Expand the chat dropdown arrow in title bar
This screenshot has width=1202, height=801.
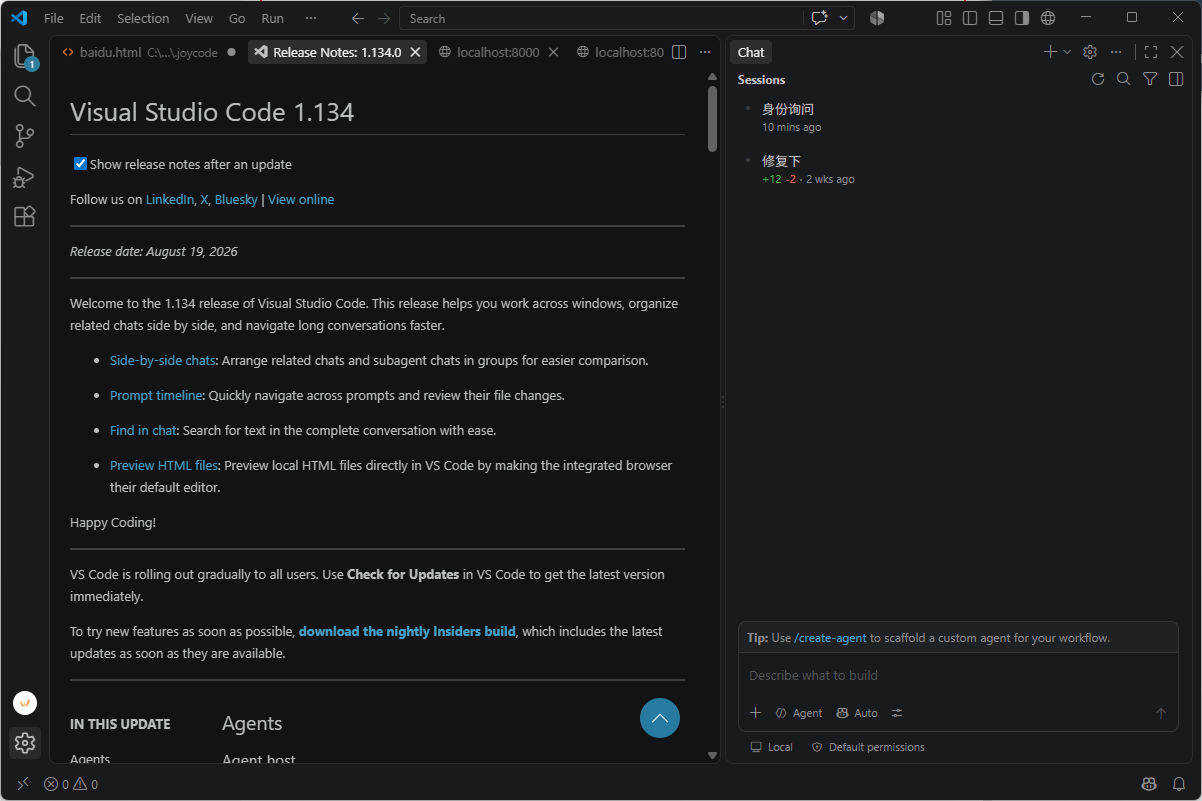coord(845,18)
